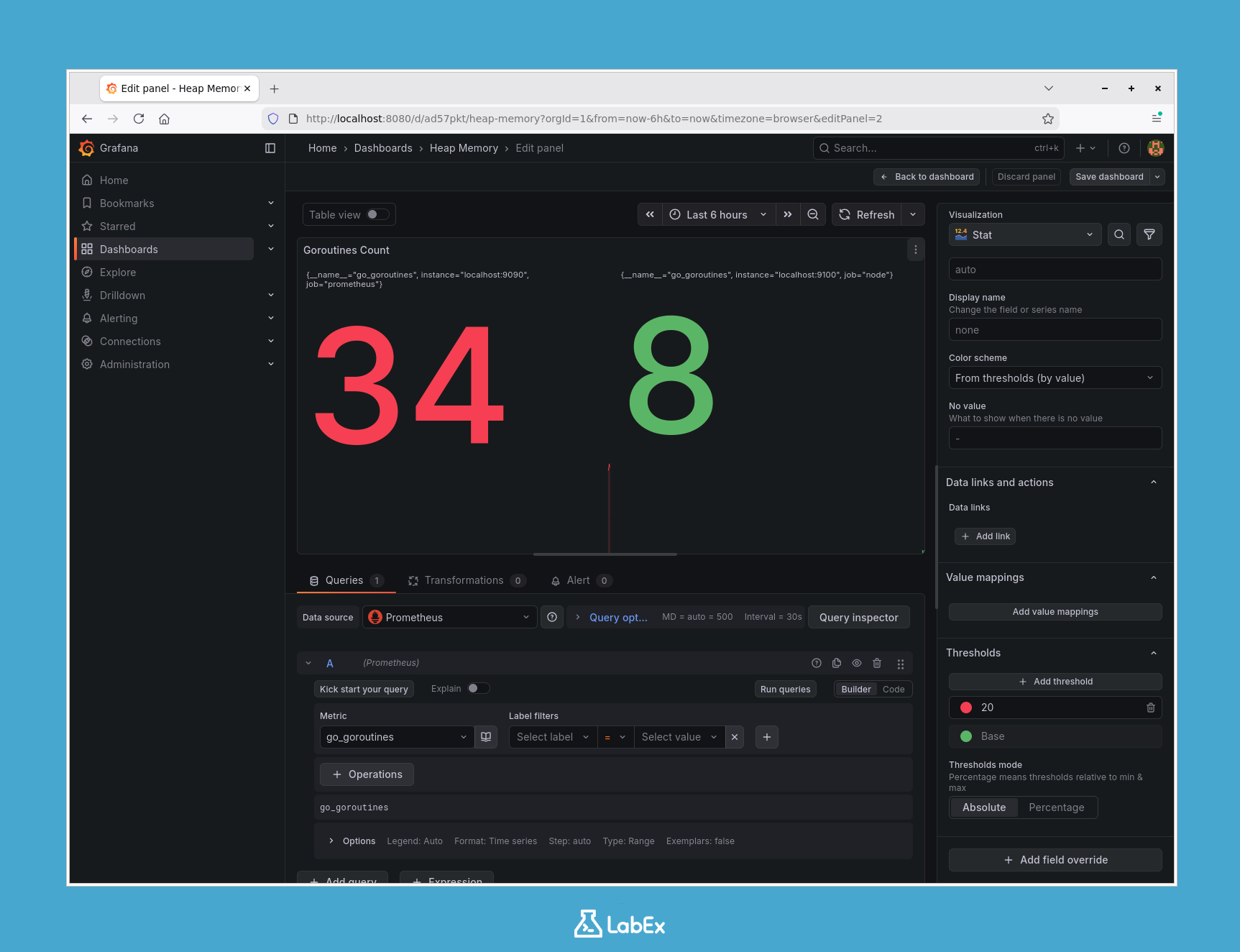The width and height of the screenshot is (1240, 952).
Task: Switch query editor to Code mode
Action: click(894, 689)
